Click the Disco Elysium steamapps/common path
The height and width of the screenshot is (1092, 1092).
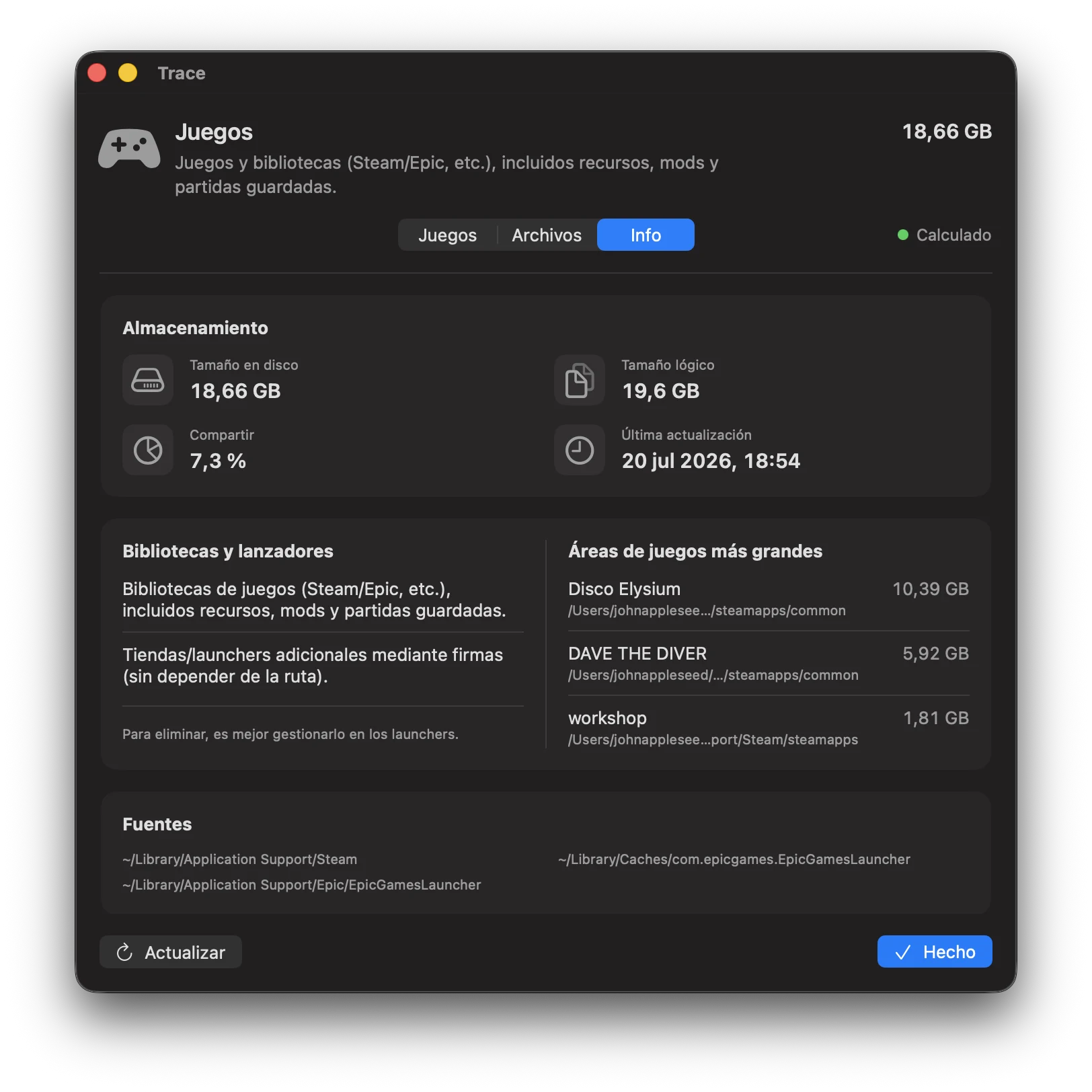tap(707, 611)
